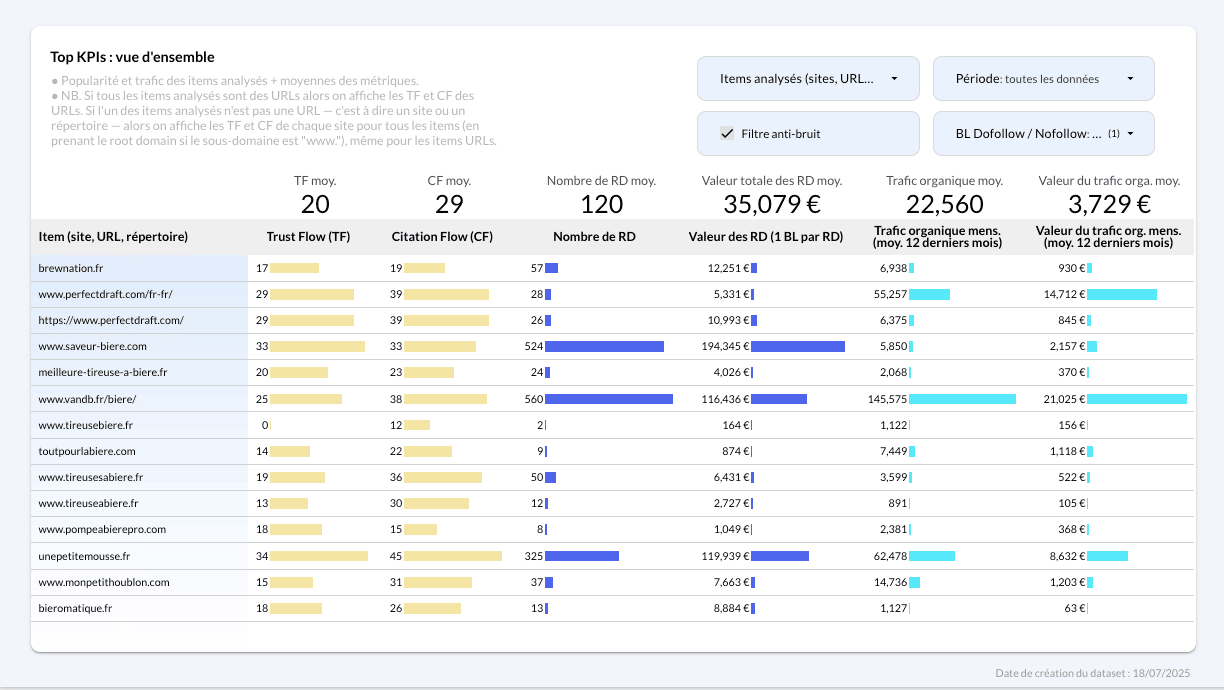
Task: Select the unepetitemousse.fr item
Action: (84, 555)
